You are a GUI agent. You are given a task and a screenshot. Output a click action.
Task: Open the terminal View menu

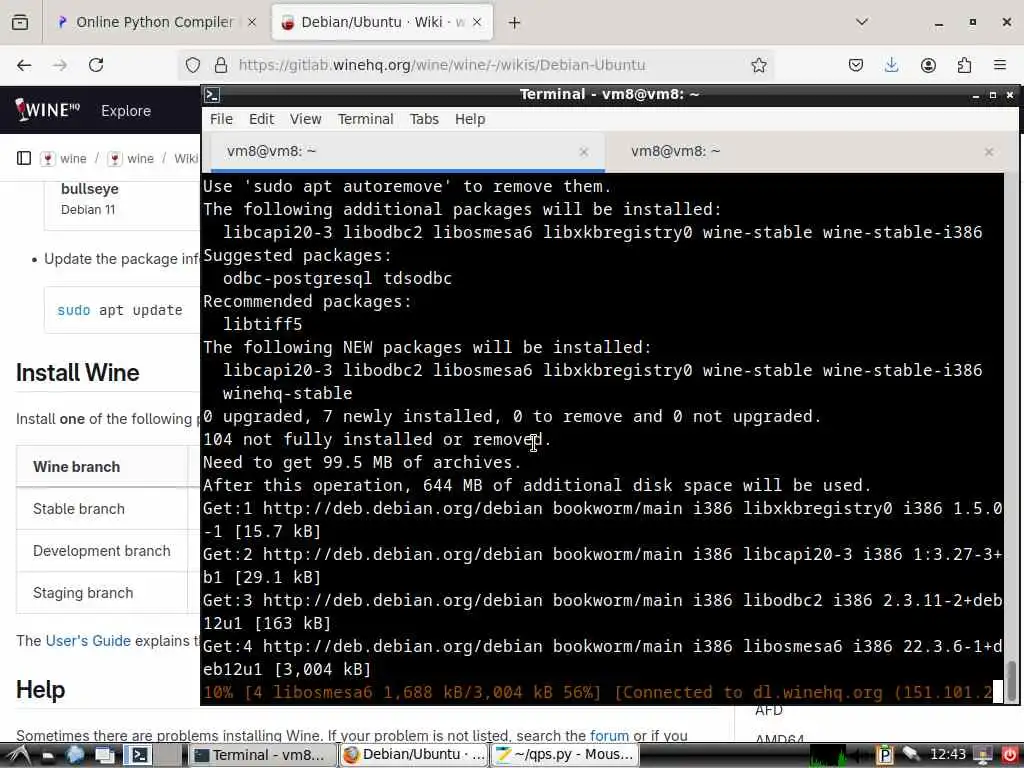pos(306,119)
